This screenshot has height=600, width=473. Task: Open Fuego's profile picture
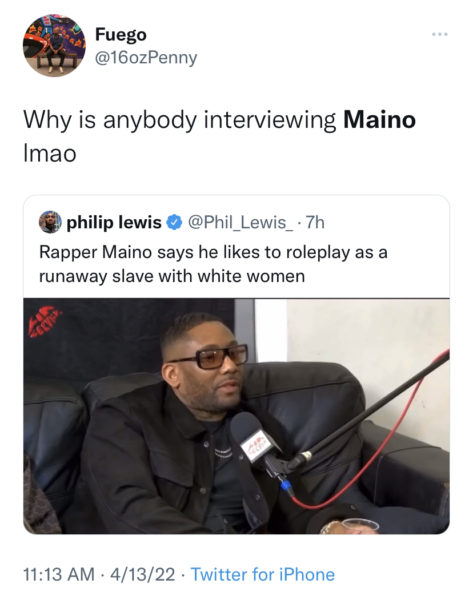tap(54, 45)
